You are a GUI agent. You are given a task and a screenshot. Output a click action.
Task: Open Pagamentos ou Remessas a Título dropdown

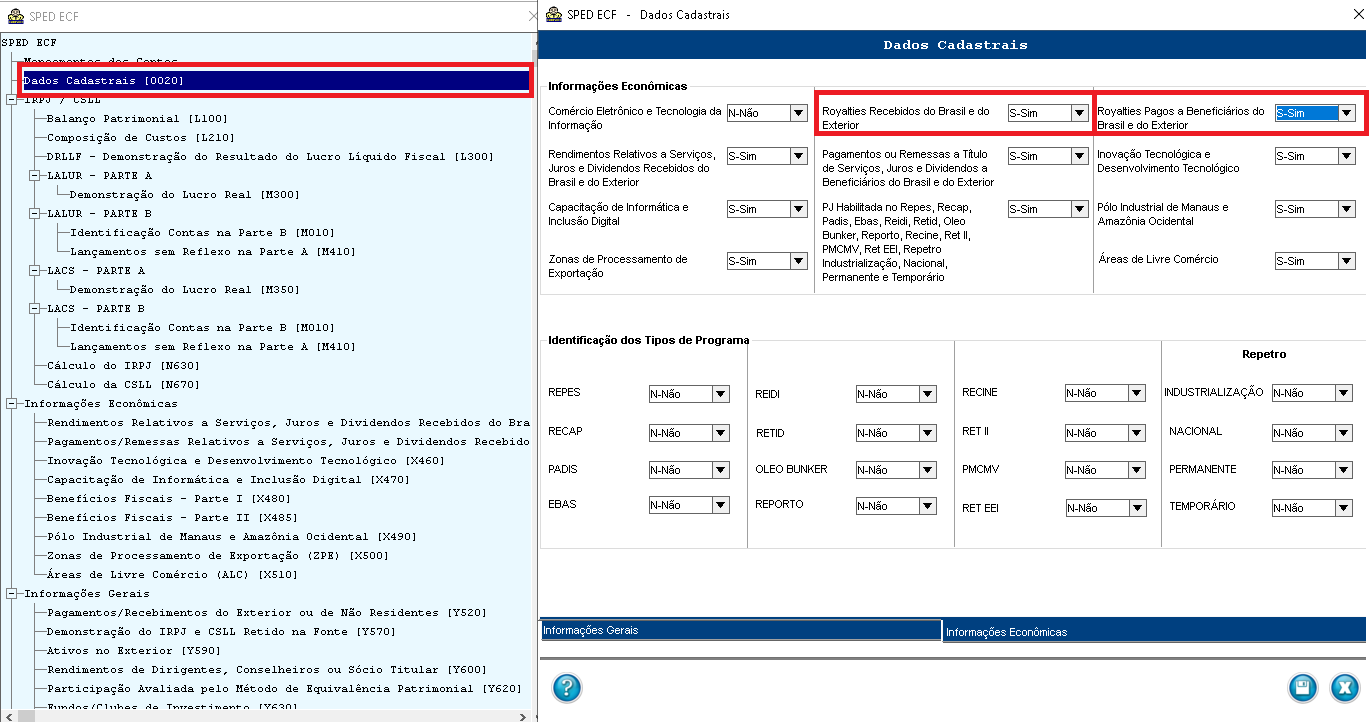pyautogui.click(x=1079, y=156)
